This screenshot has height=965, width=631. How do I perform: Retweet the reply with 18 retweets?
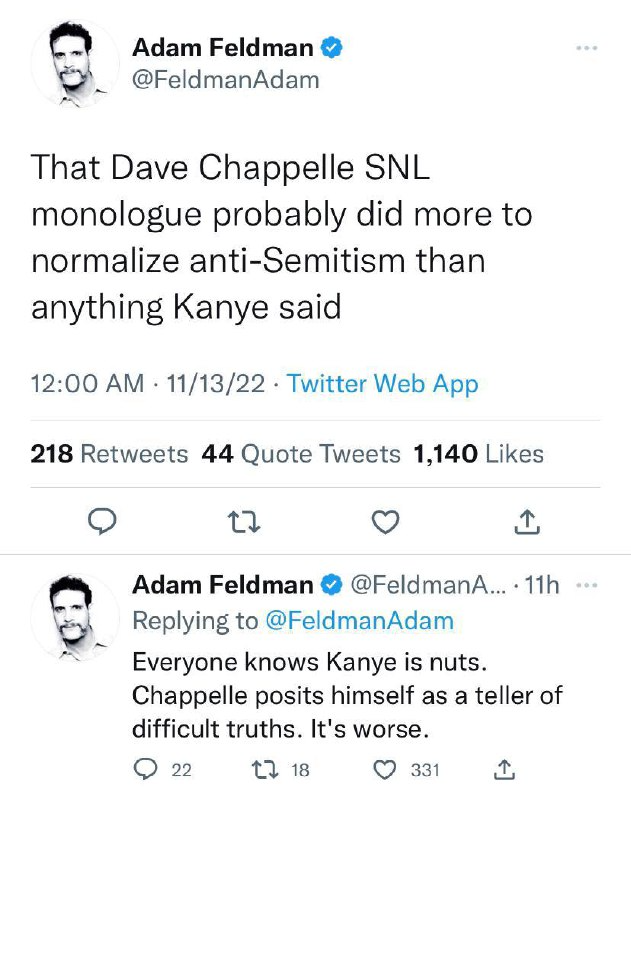pos(263,769)
